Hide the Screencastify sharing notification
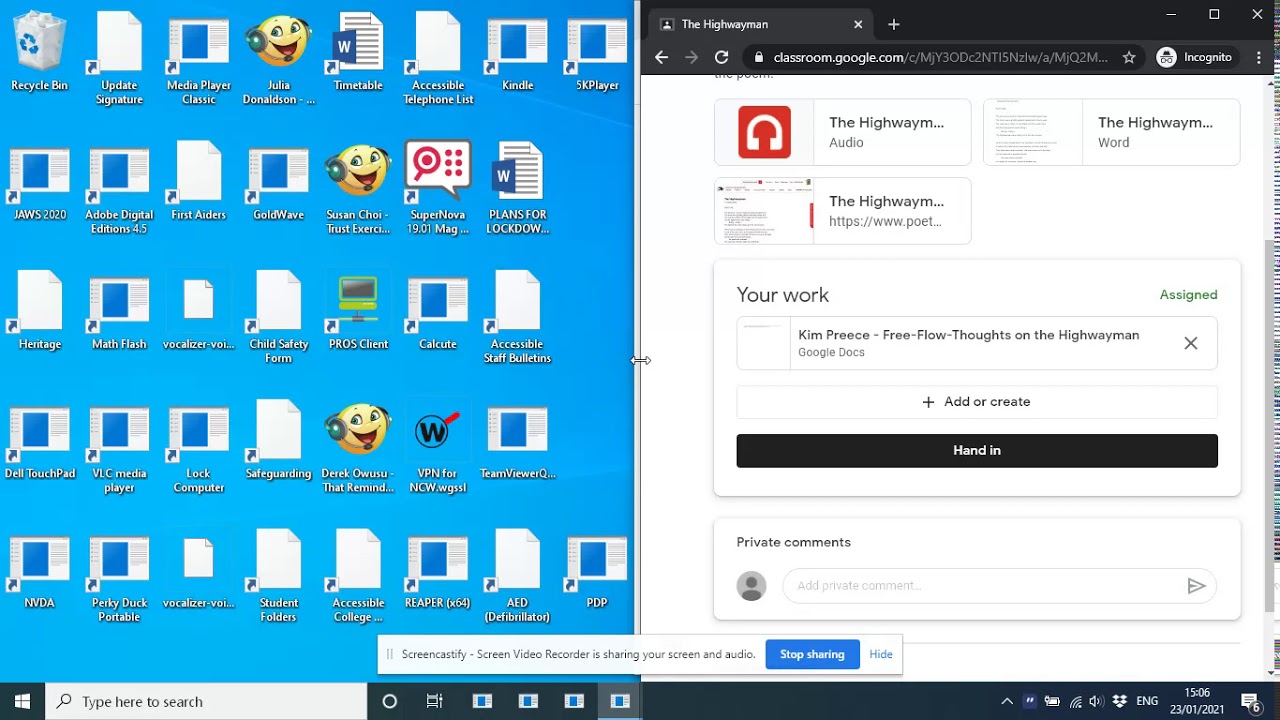Viewport: 1280px width, 720px height. tap(881, 654)
